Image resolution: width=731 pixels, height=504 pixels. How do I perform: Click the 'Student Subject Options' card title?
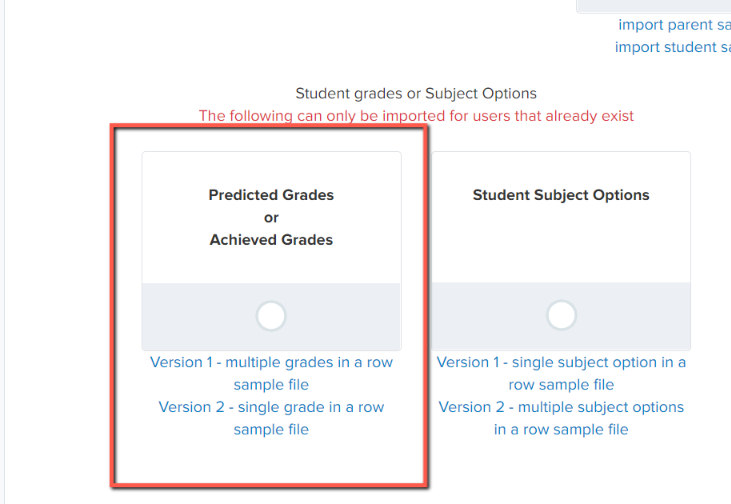pos(561,195)
